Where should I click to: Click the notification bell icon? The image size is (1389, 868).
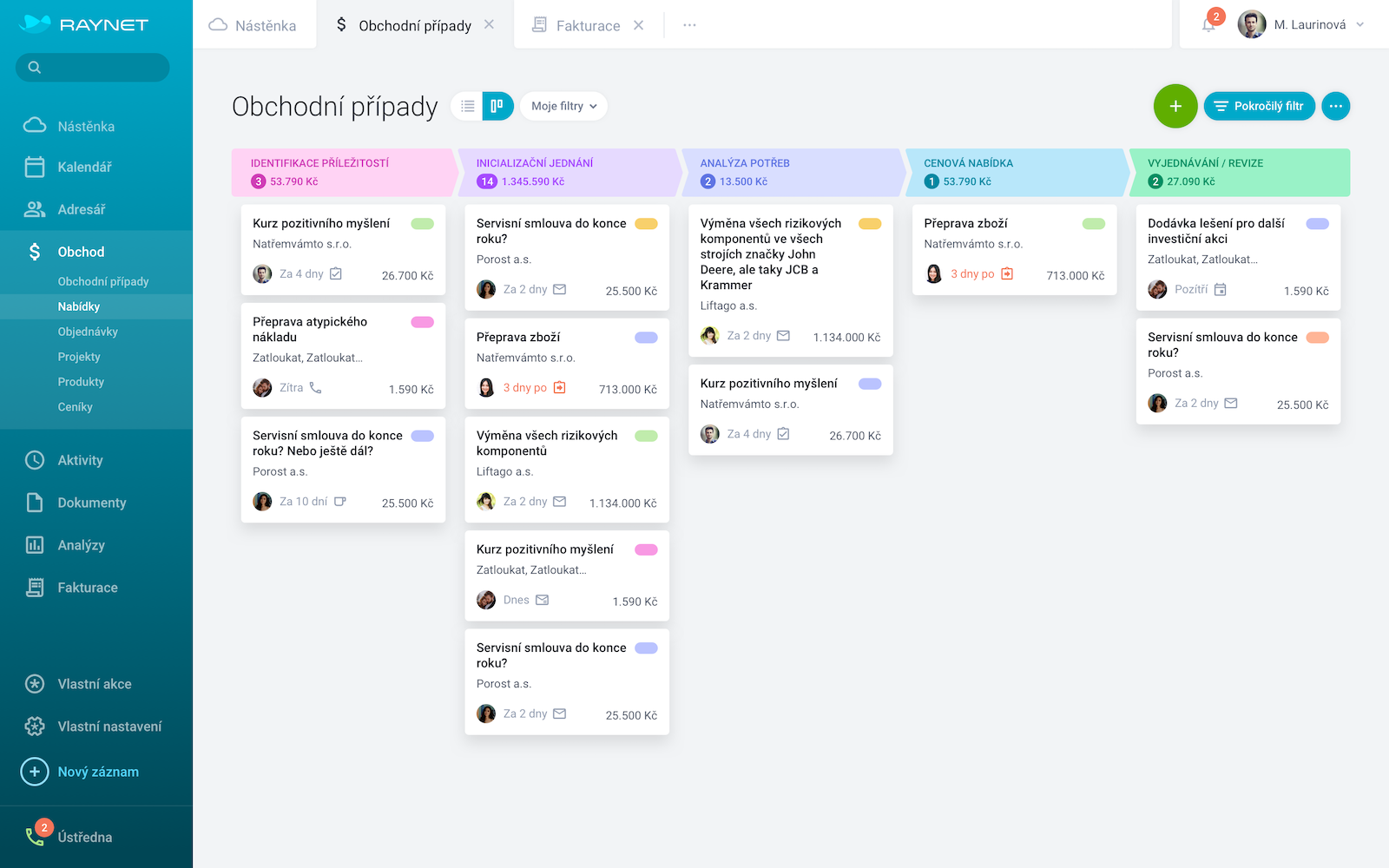click(1208, 24)
